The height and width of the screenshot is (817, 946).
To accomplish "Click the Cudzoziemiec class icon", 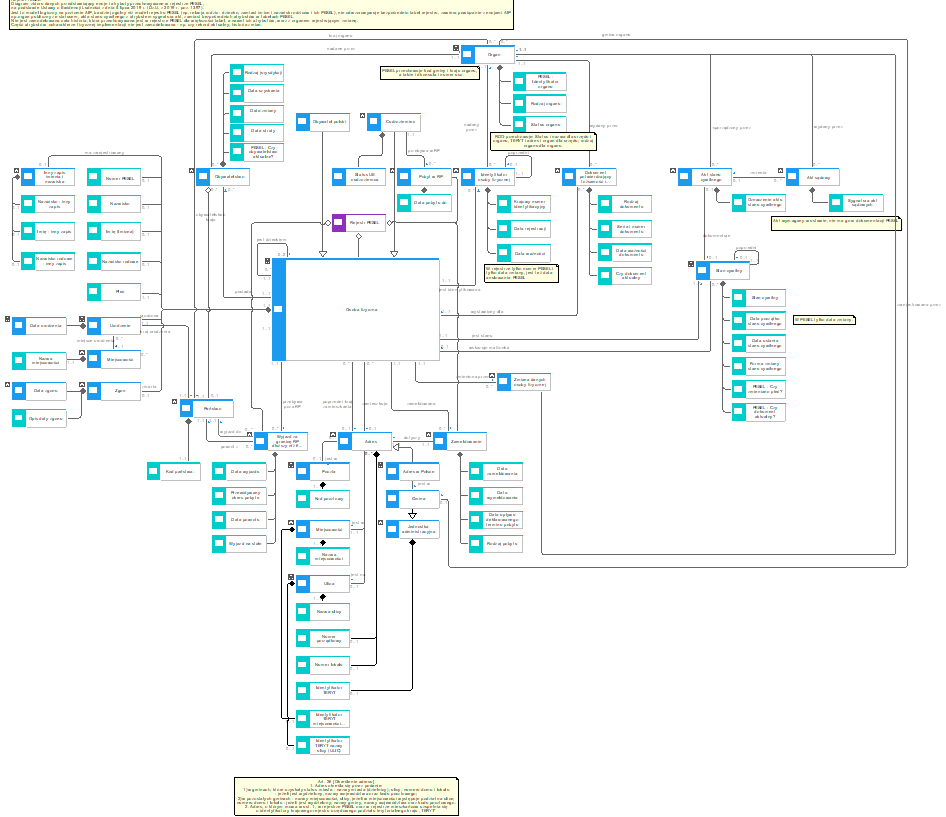I will (x=373, y=122).
